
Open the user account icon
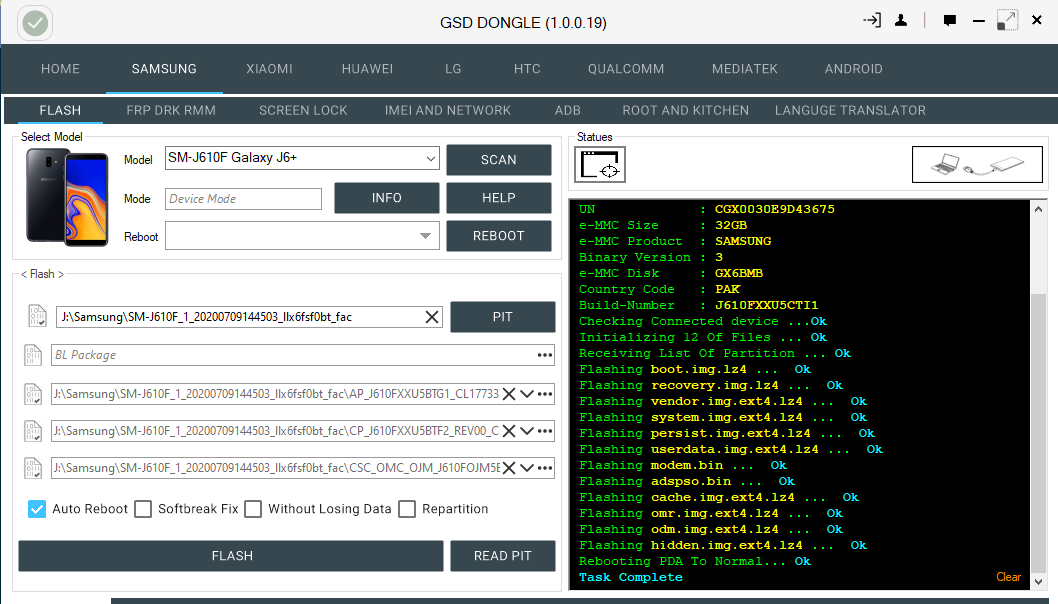(901, 21)
